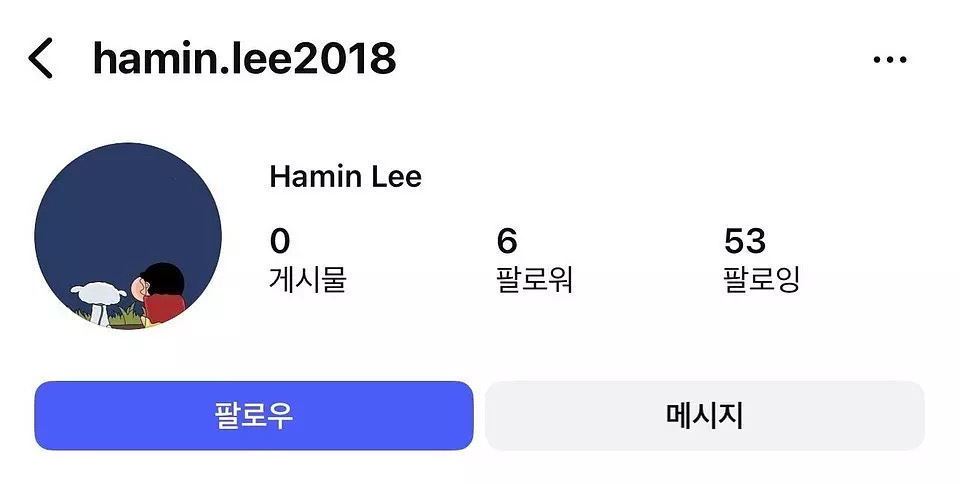Screen dimensions: 960x484
Task: Tap Shin-chan's black hair in the avatar
Action: pos(164,278)
